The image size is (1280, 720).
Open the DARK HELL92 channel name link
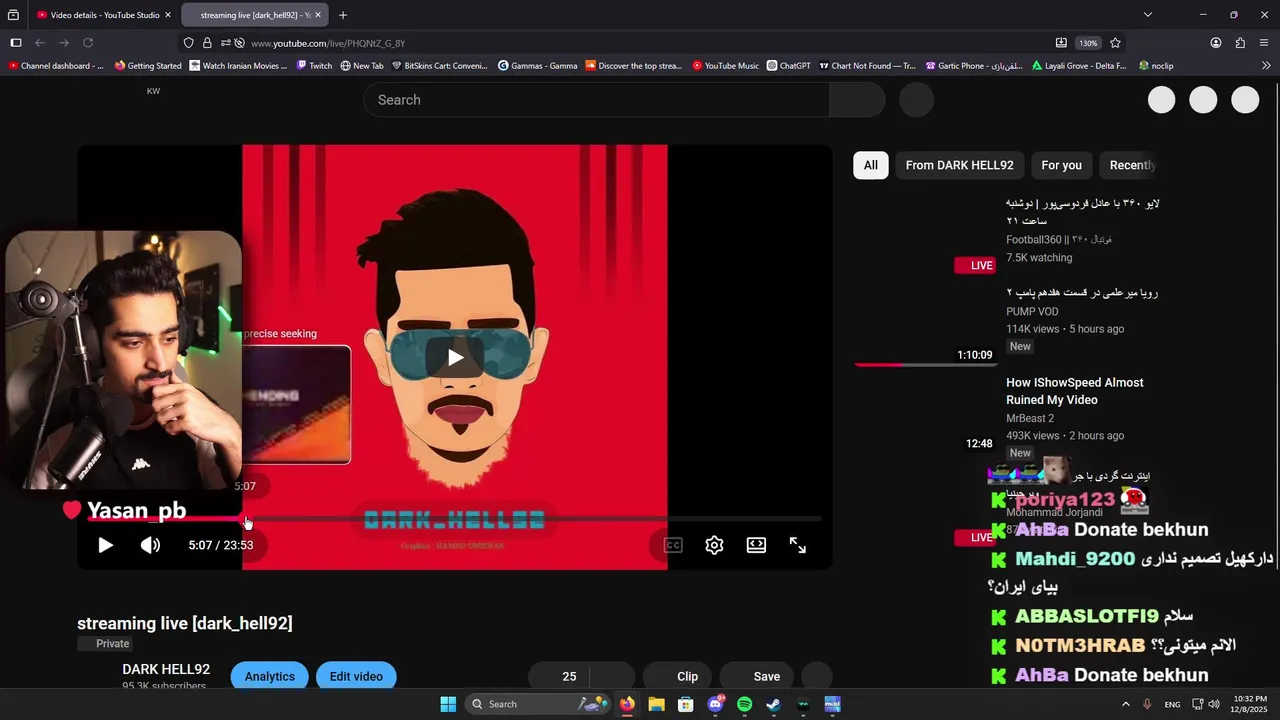[166, 669]
